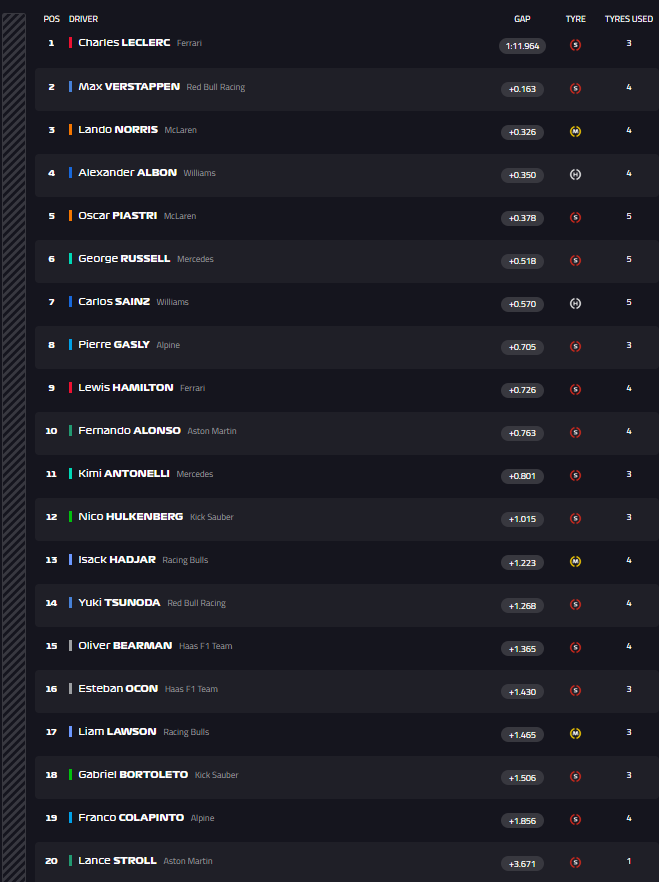
Task: Click Charles Leclerc's soft tyre icon
Action: (575, 45)
